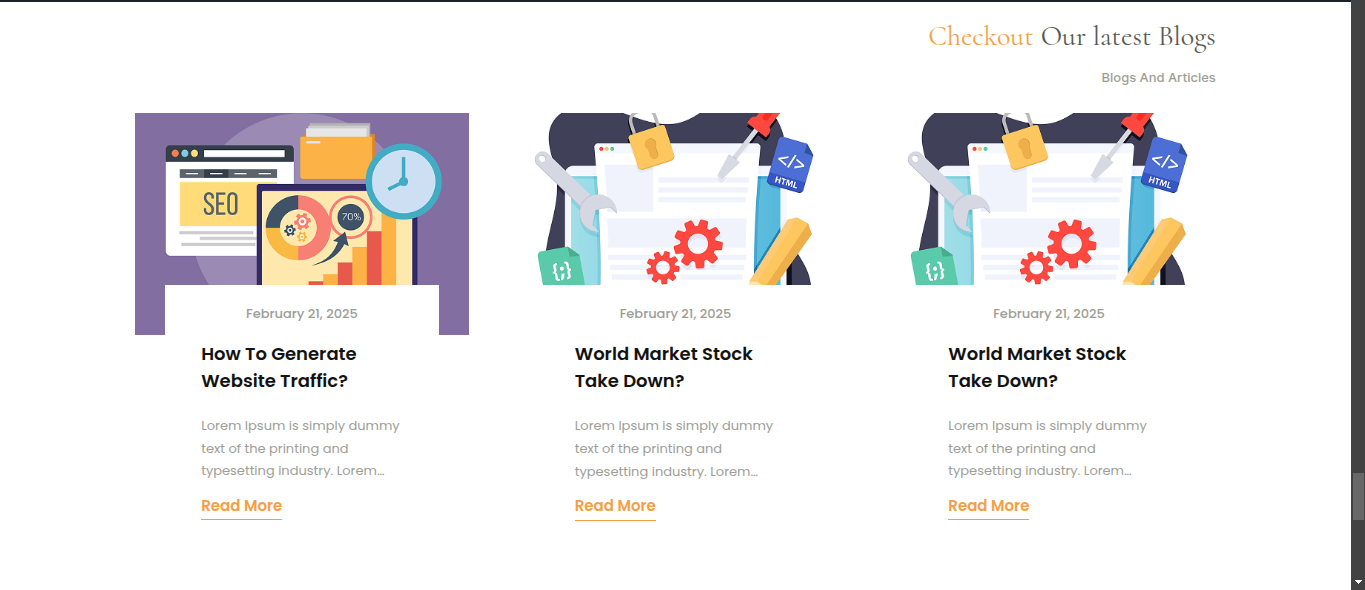Click the orange folder icon in SEO illustration

[337, 152]
